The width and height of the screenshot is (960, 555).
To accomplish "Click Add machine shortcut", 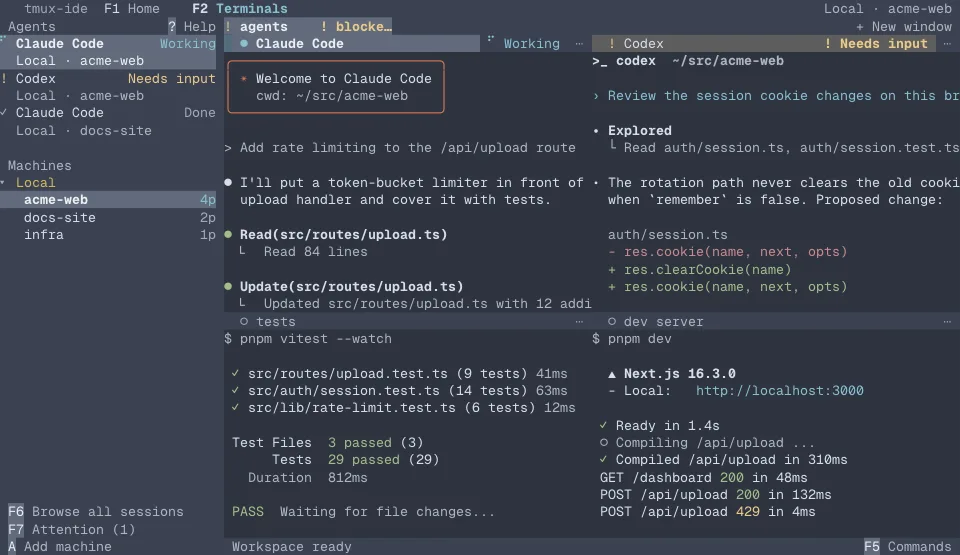I will coord(60,546).
